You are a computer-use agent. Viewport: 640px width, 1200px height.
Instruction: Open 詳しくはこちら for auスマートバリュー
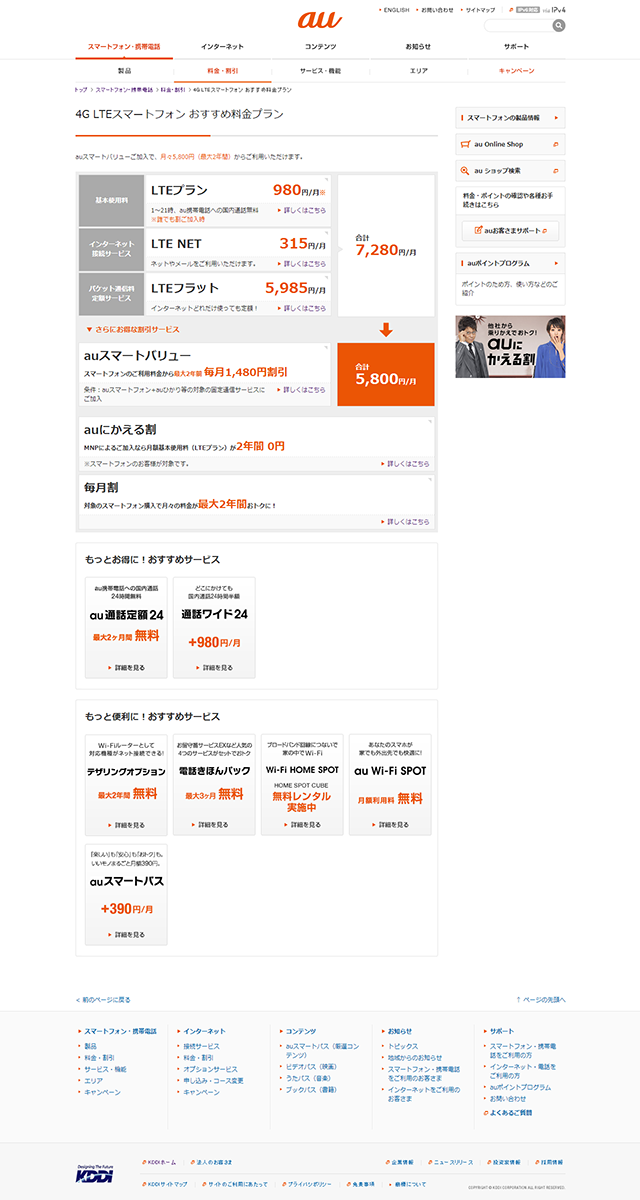coord(301,390)
